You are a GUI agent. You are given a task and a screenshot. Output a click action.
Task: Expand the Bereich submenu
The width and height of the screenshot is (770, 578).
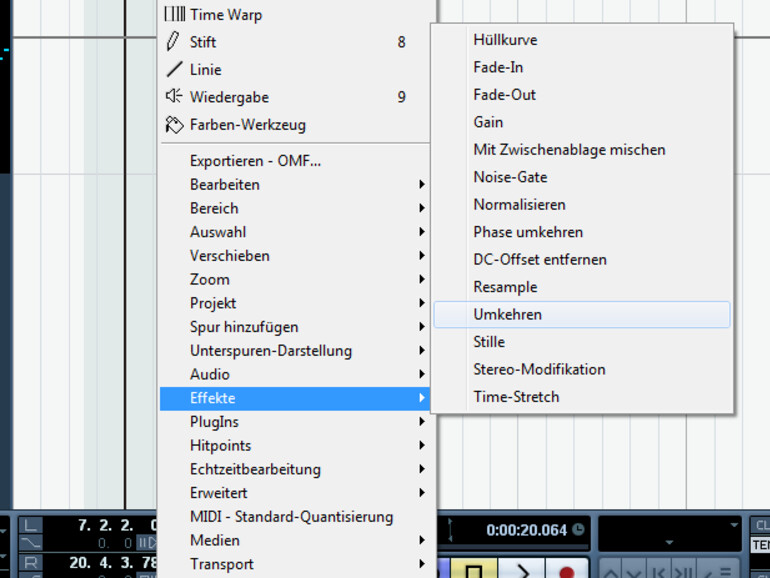click(x=295, y=208)
